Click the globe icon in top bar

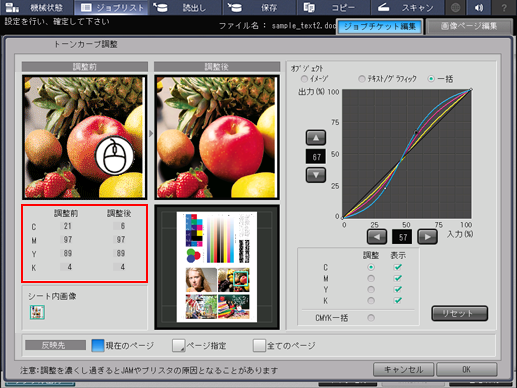pos(455,7)
